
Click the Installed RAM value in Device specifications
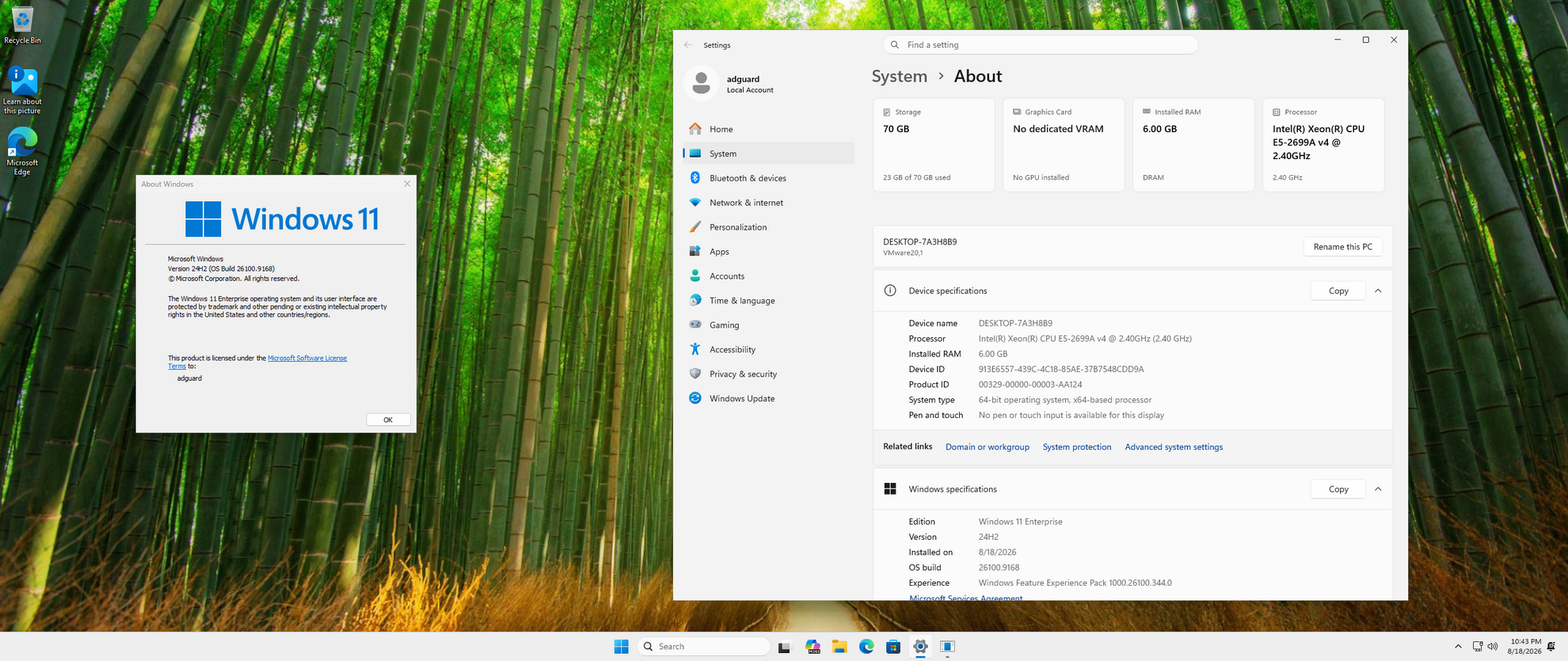click(x=993, y=355)
